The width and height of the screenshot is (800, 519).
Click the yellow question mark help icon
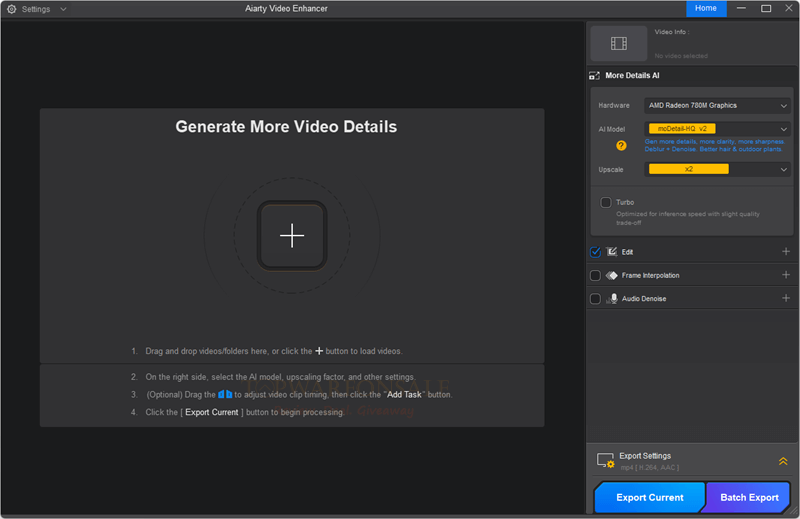point(621,145)
